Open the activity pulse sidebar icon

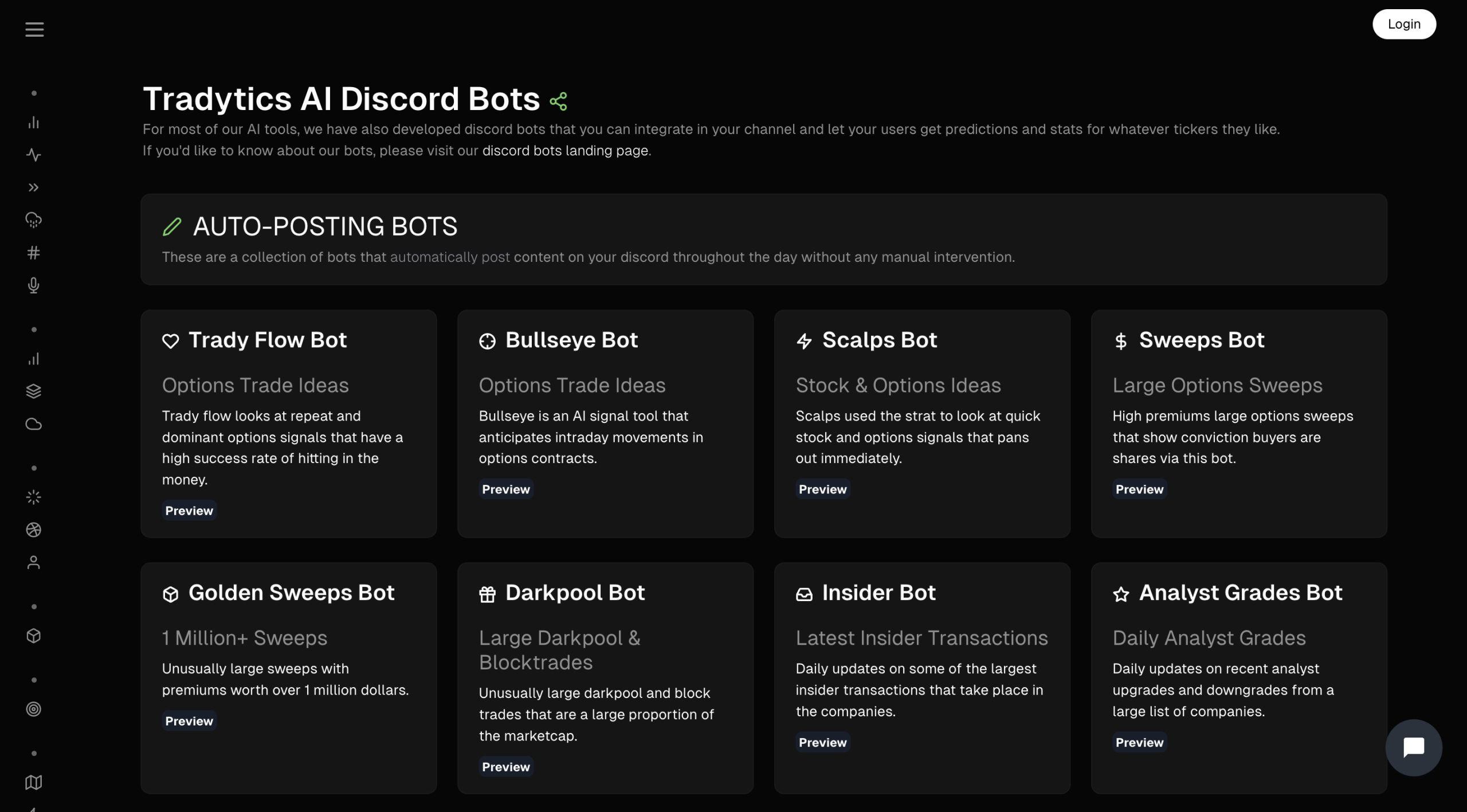(x=34, y=155)
